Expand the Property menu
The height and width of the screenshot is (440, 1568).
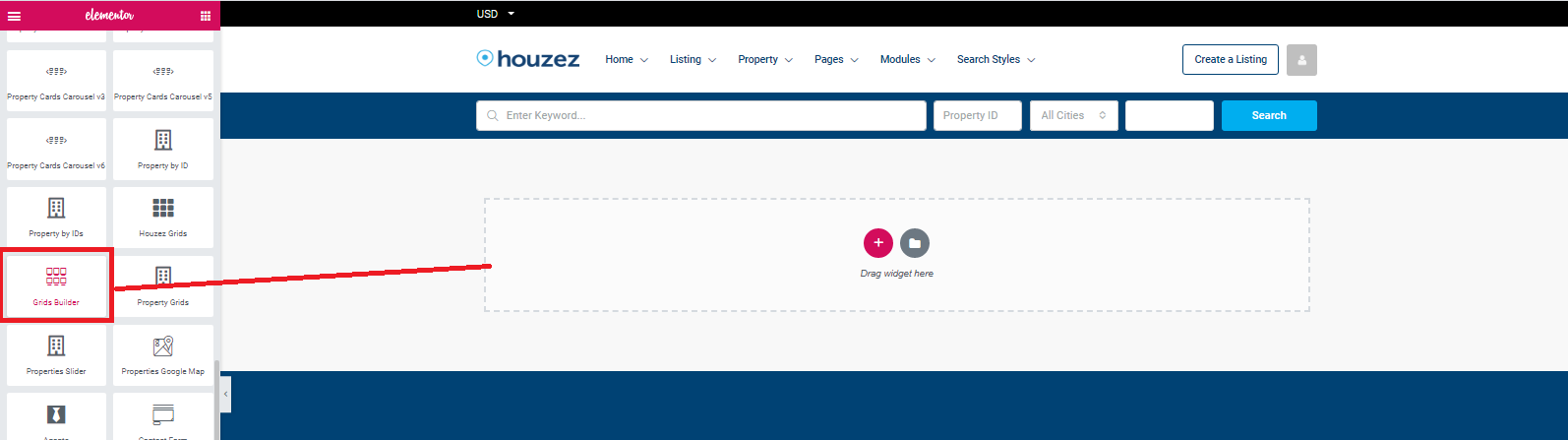point(765,59)
